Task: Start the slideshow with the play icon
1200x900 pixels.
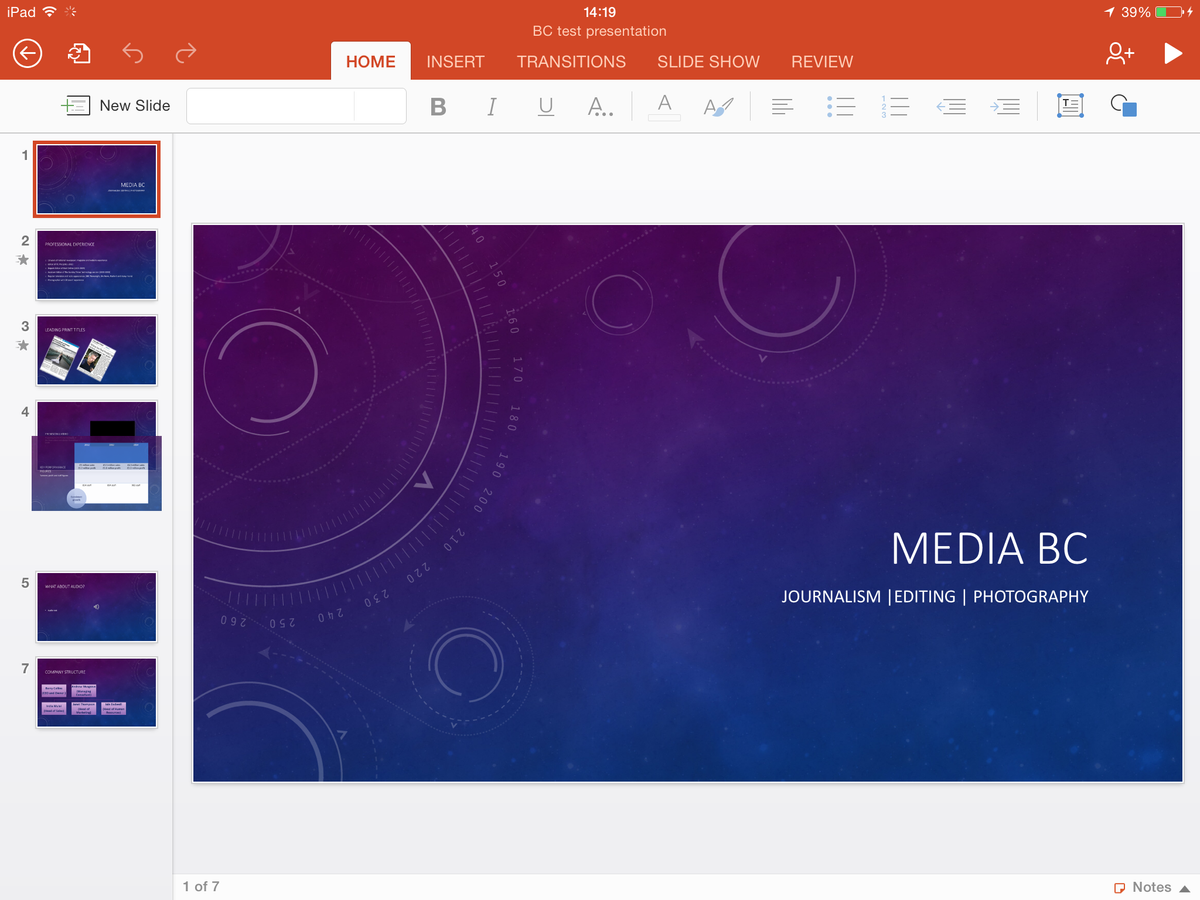Action: (1172, 54)
